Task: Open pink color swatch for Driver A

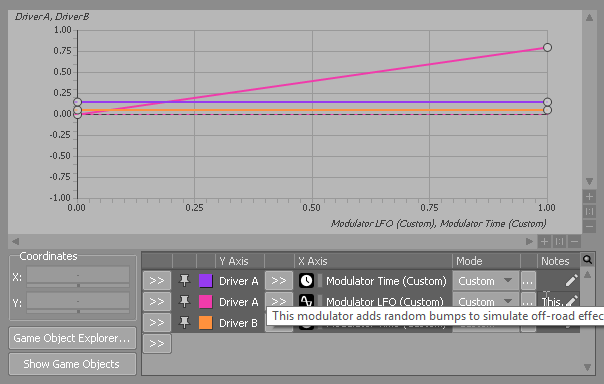Action: [206, 302]
